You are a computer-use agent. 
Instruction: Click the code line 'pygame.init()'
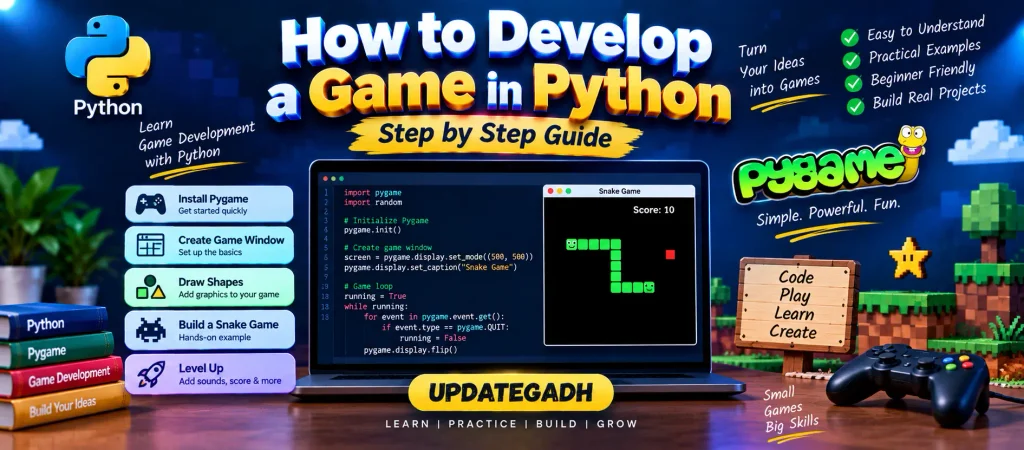pyautogui.click(x=372, y=230)
